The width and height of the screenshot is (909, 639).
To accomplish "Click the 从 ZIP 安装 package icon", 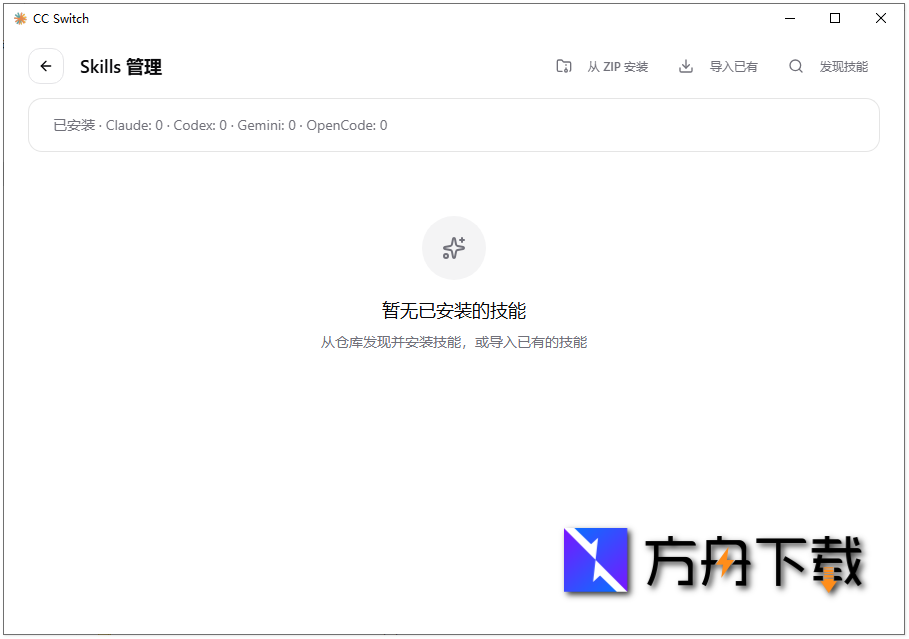I will 564,66.
